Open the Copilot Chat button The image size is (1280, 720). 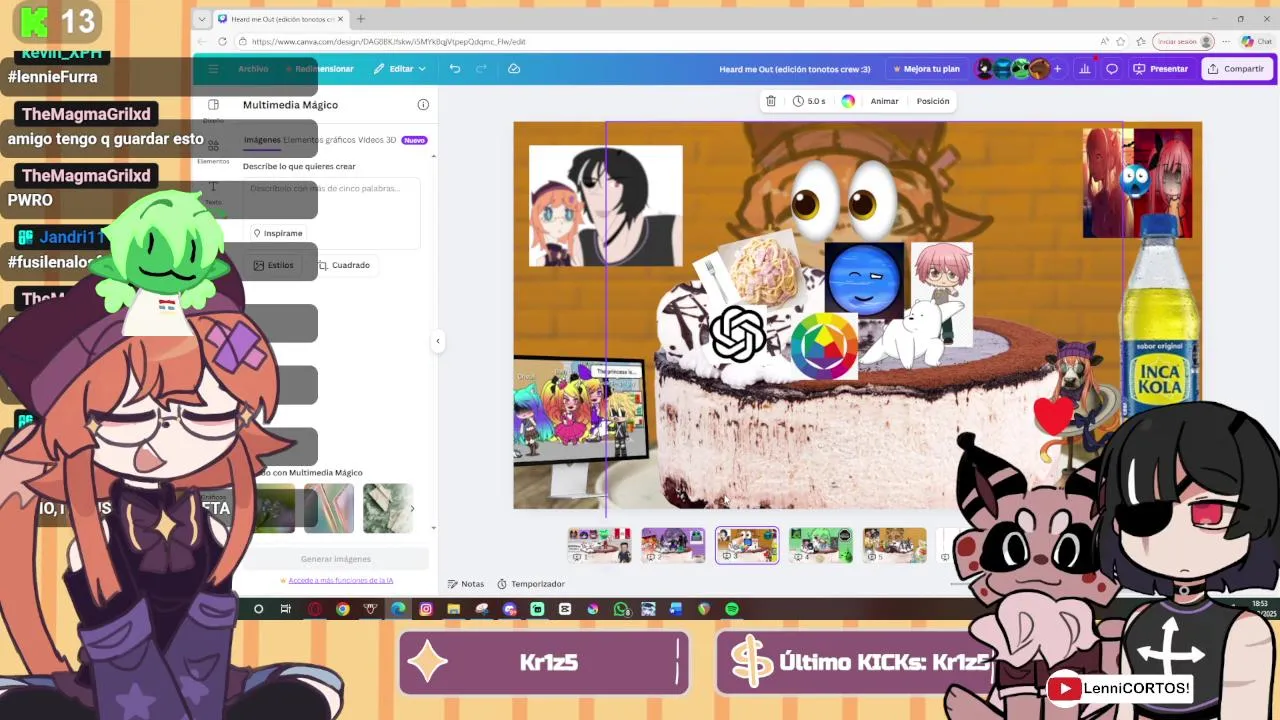coord(1256,42)
